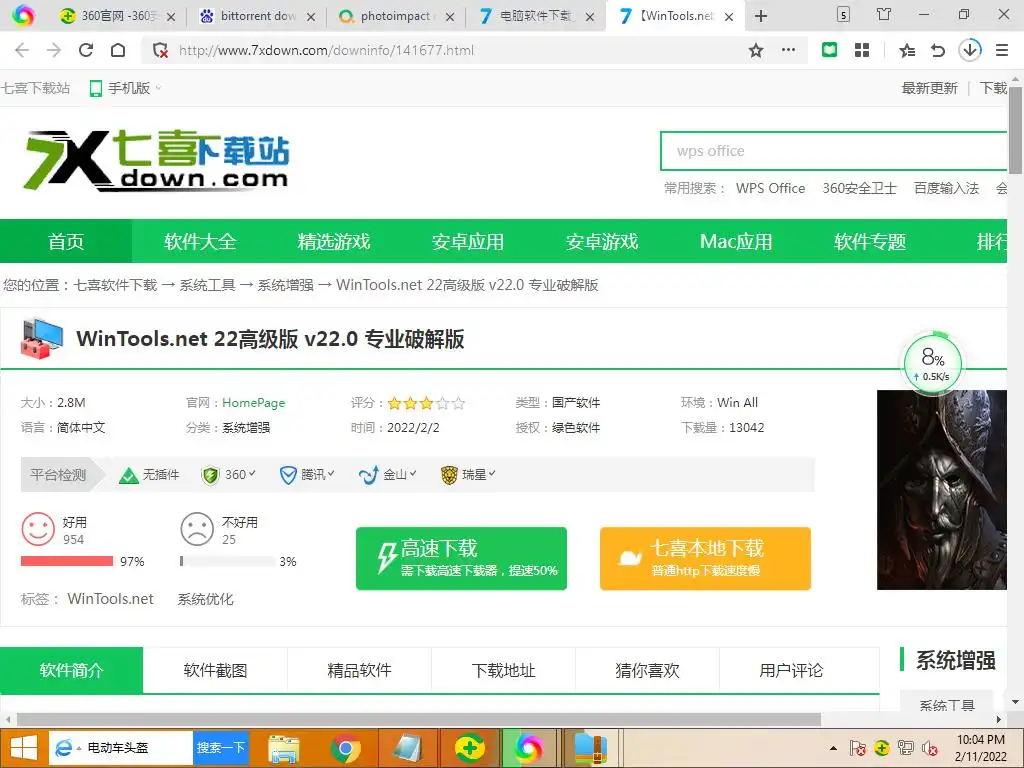The width and height of the screenshot is (1024, 768).
Task: Click the green 360 plus taskbar icon
Action: (469, 748)
